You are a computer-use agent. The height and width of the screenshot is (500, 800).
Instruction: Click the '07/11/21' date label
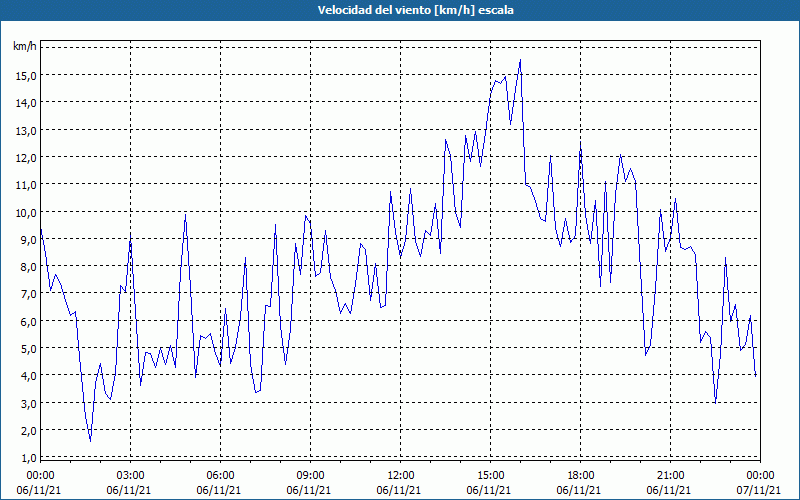pyautogui.click(x=759, y=490)
